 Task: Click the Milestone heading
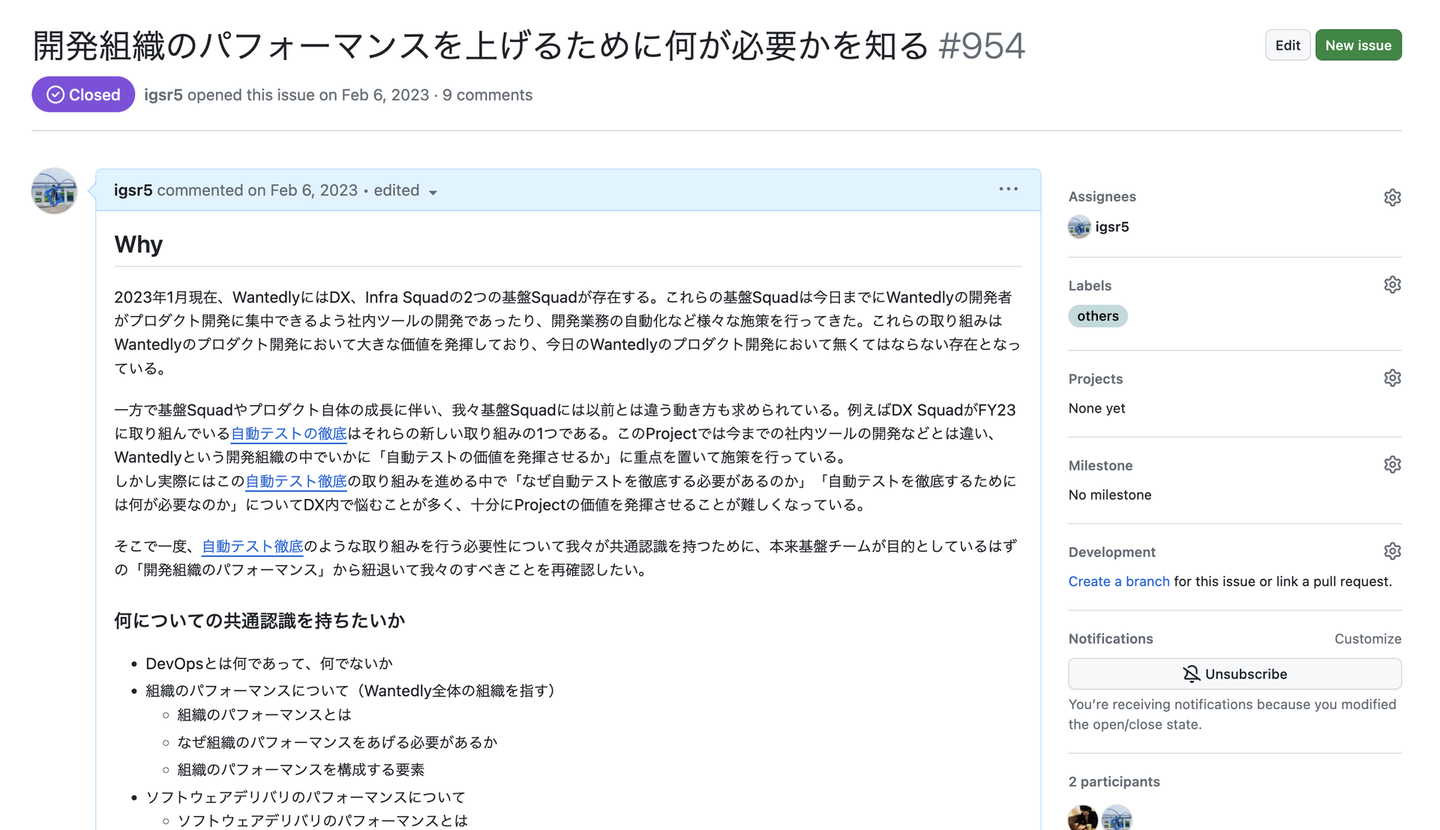[x=1101, y=466]
